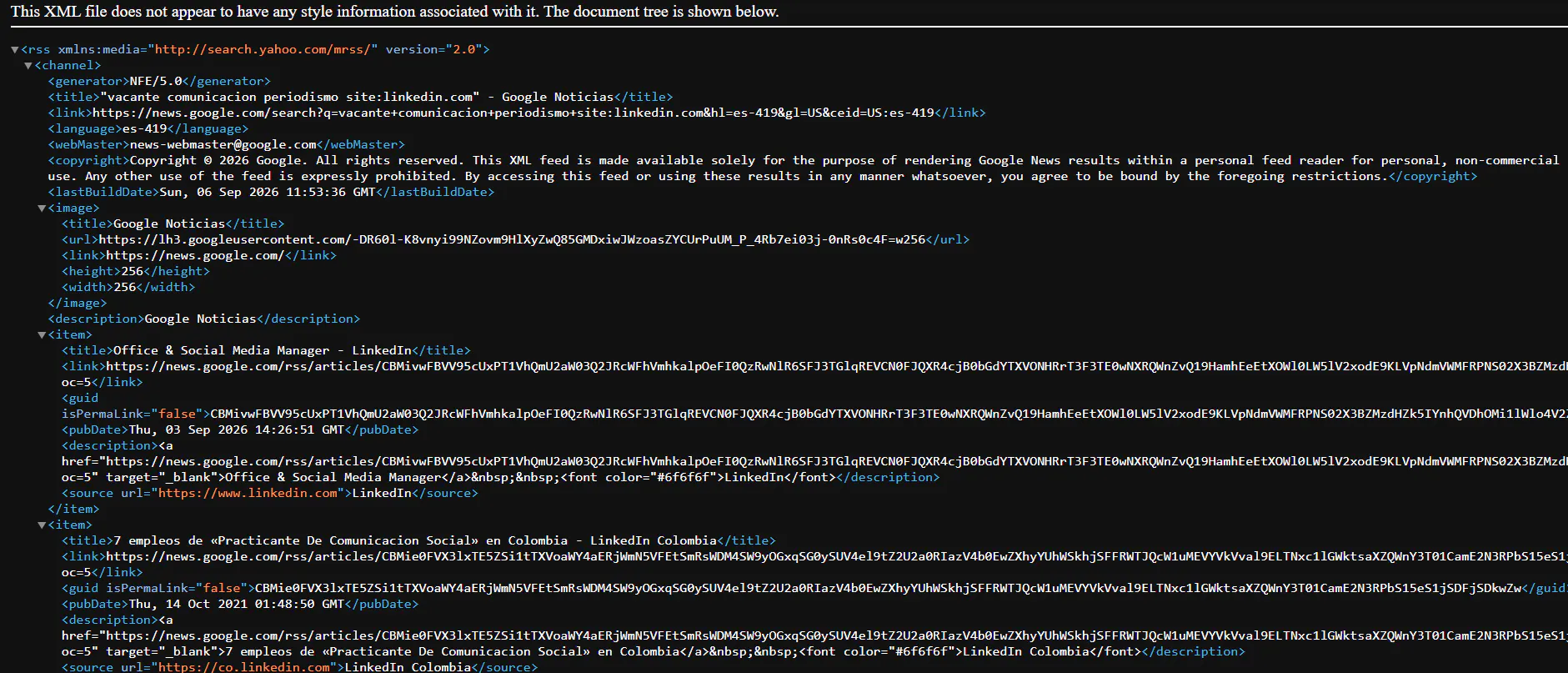Collapse the image node
The height and width of the screenshot is (673, 1568).
point(42,208)
